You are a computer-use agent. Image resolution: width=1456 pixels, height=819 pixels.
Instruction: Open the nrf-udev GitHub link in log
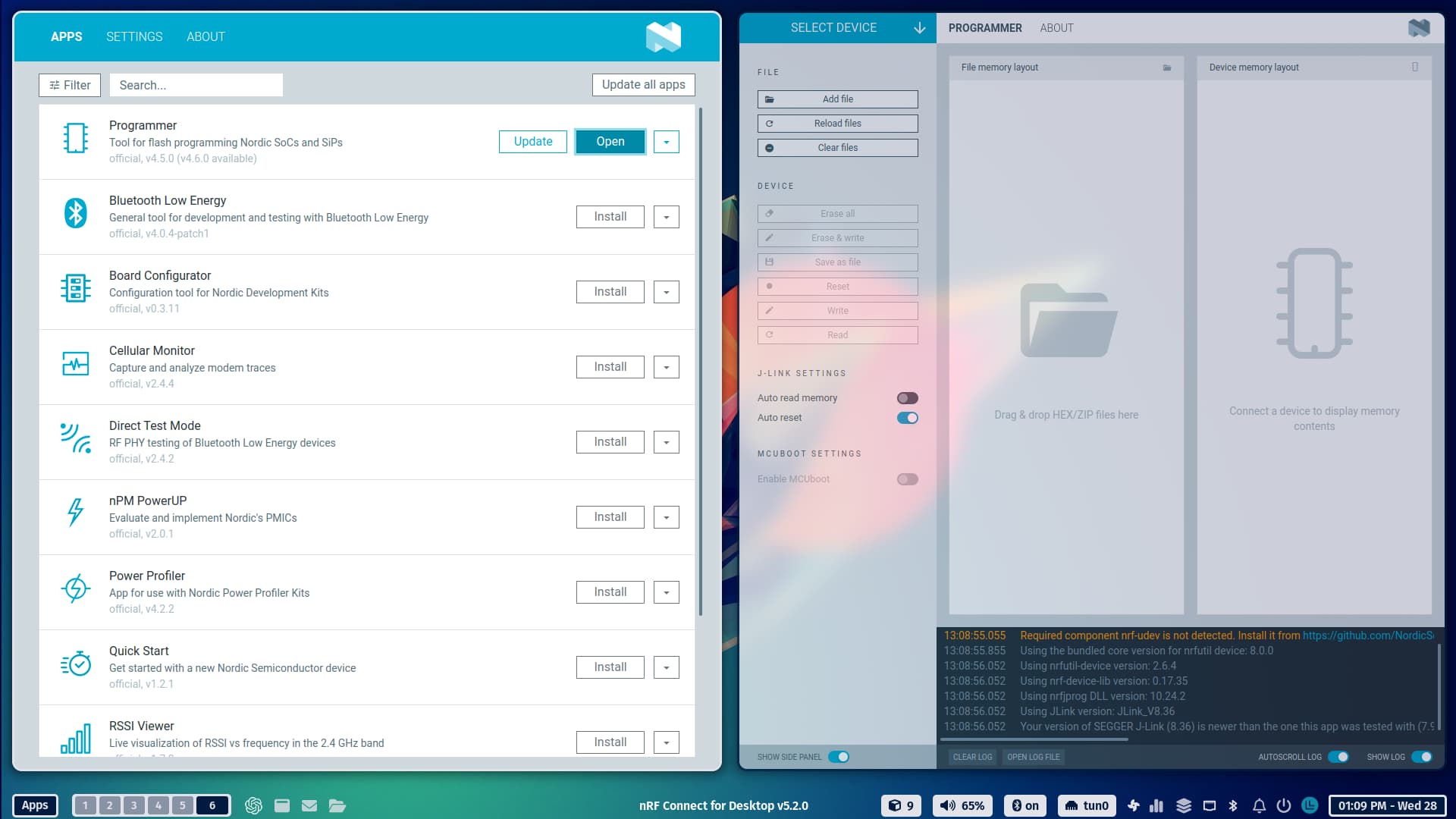tap(1368, 635)
